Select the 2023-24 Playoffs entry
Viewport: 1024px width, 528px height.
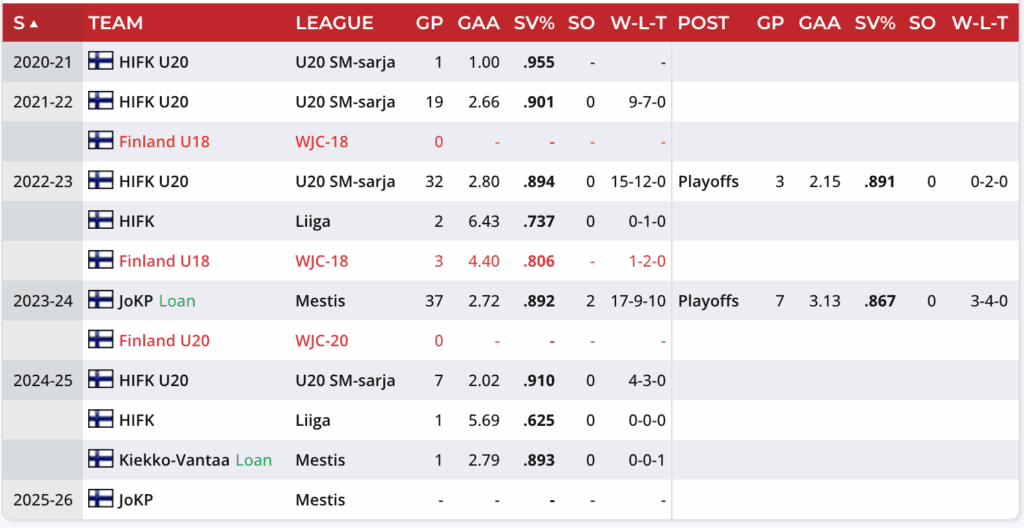coord(708,300)
